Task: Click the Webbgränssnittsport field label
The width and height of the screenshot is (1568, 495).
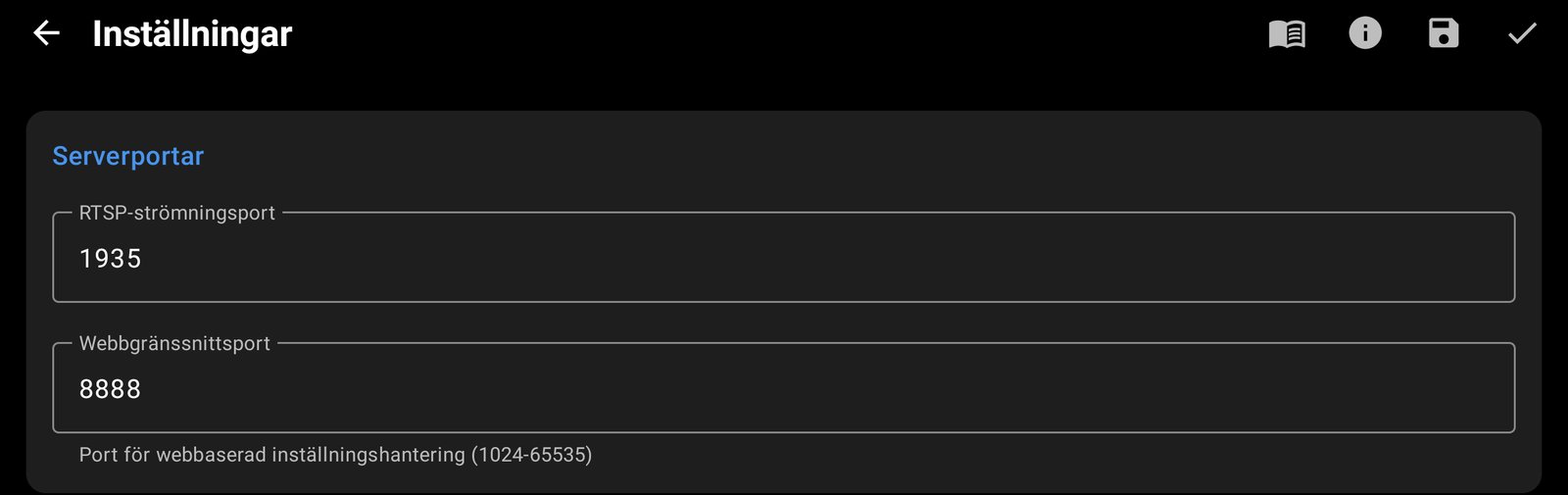Action: pos(174,343)
